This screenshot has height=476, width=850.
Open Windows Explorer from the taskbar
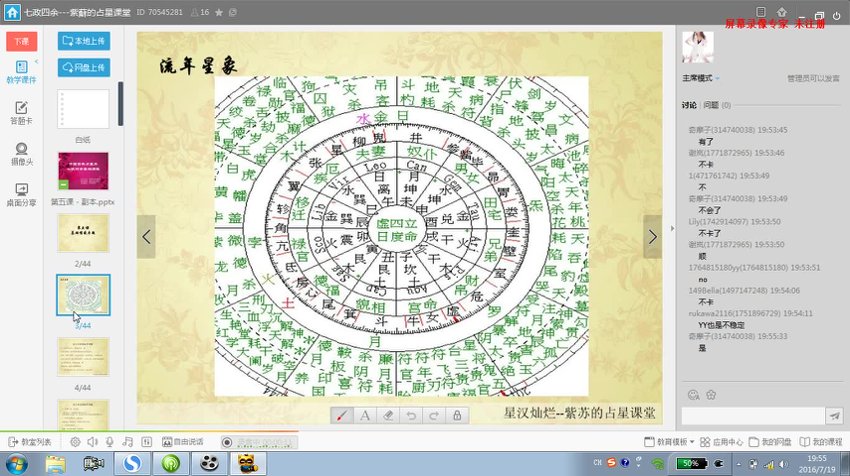(x=55, y=464)
